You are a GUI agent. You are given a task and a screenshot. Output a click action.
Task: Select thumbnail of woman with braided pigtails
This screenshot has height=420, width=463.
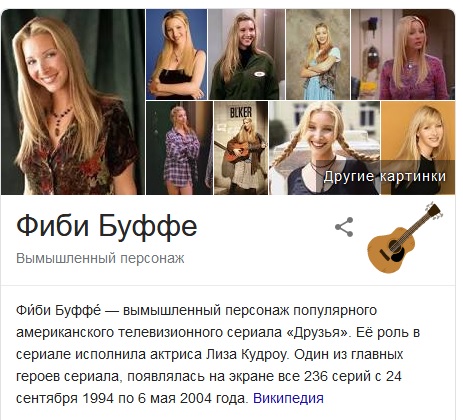pos(324,148)
